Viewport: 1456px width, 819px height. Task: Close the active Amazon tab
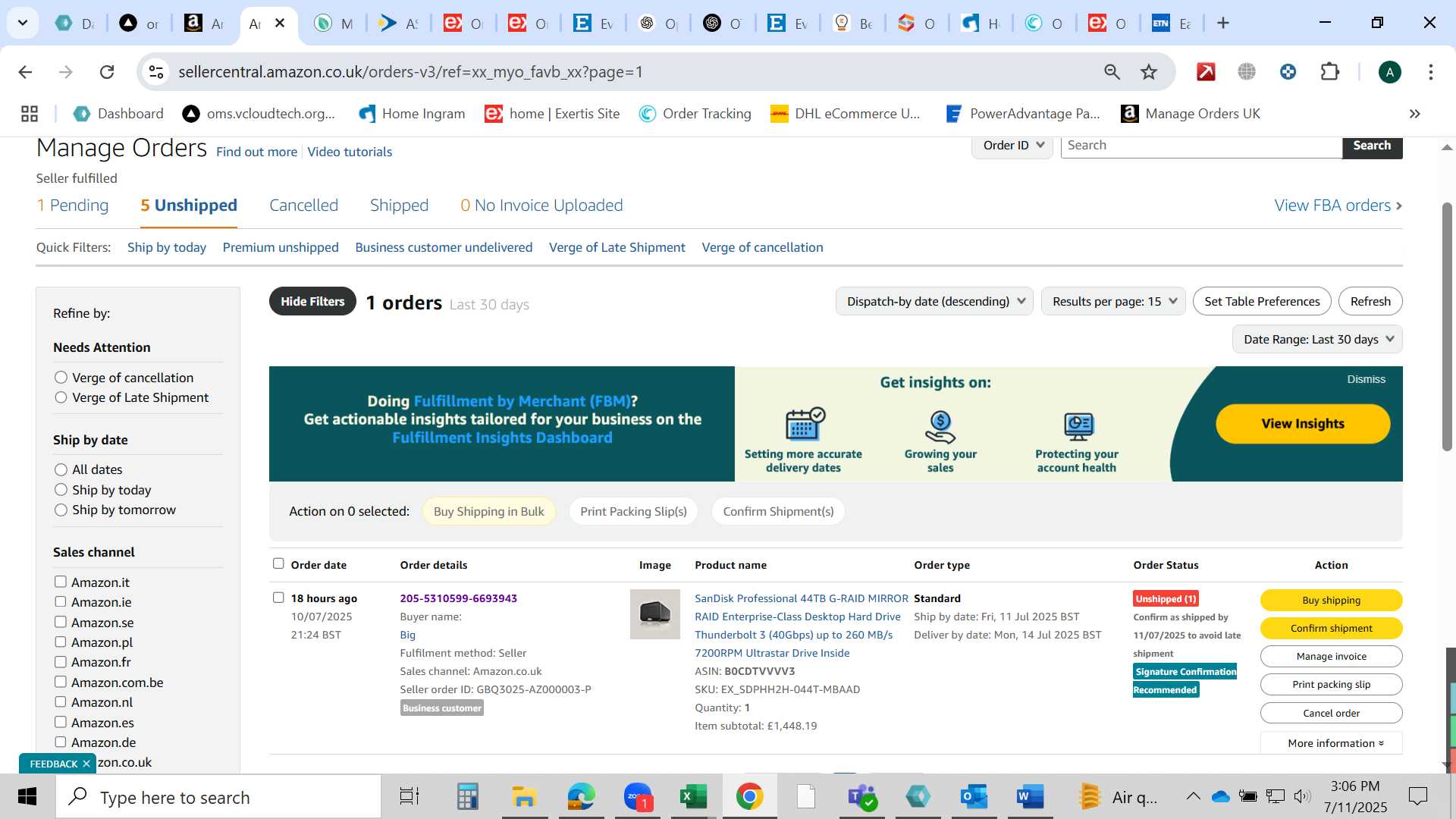[x=280, y=24]
